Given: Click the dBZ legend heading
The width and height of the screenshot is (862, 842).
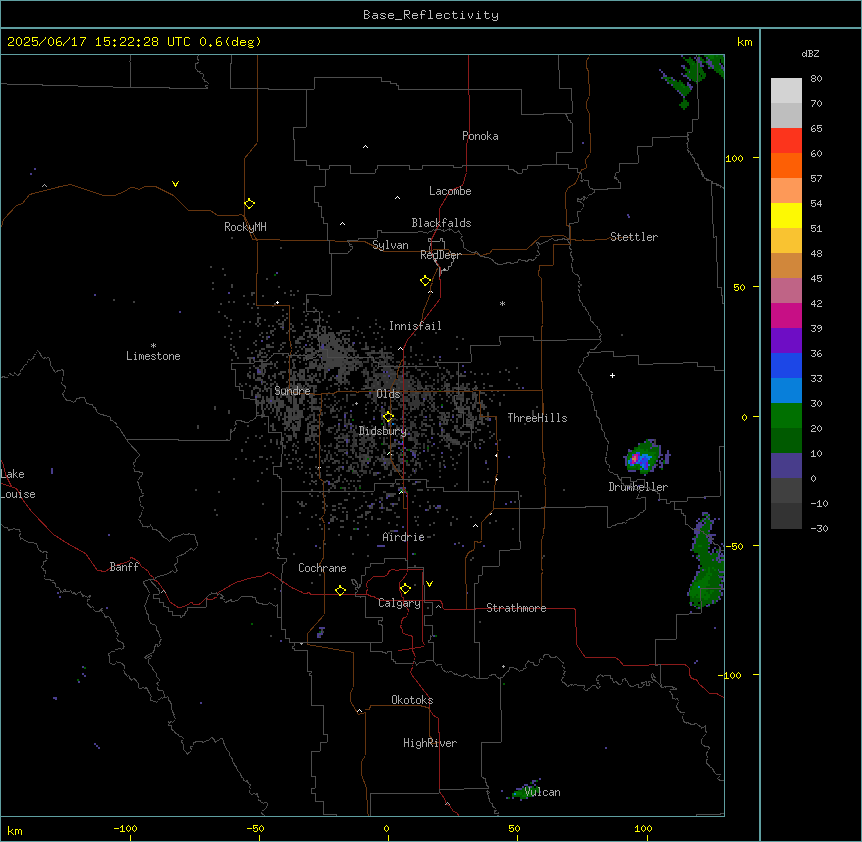Looking at the screenshot, I should click(810, 54).
